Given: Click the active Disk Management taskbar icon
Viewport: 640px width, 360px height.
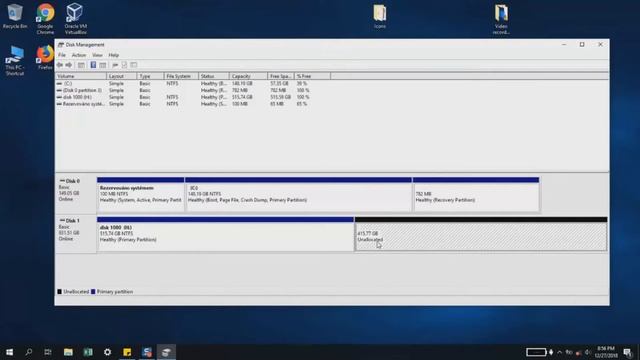Looking at the screenshot, I should coord(166,352).
